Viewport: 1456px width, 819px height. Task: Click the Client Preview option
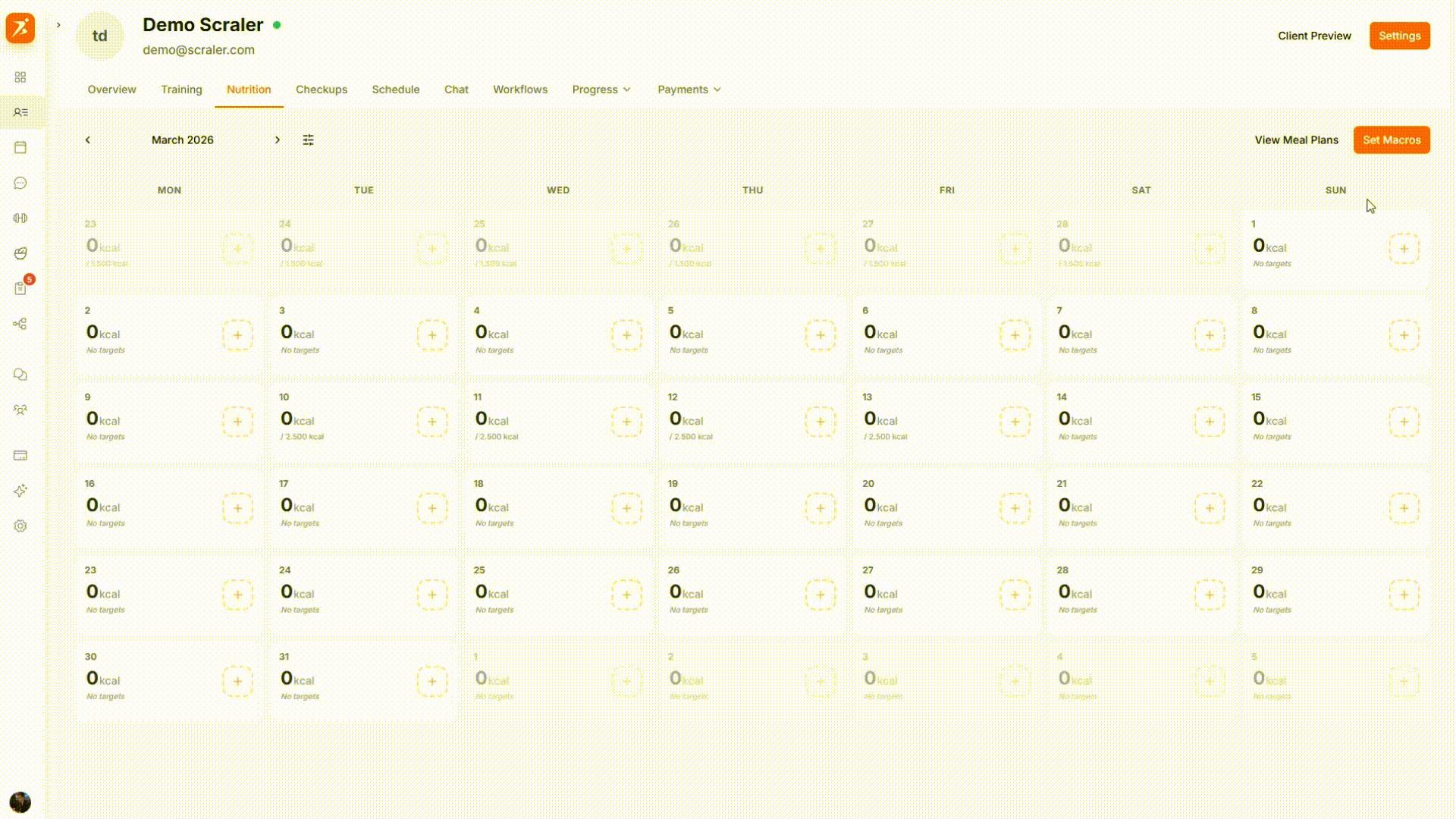pos(1314,36)
